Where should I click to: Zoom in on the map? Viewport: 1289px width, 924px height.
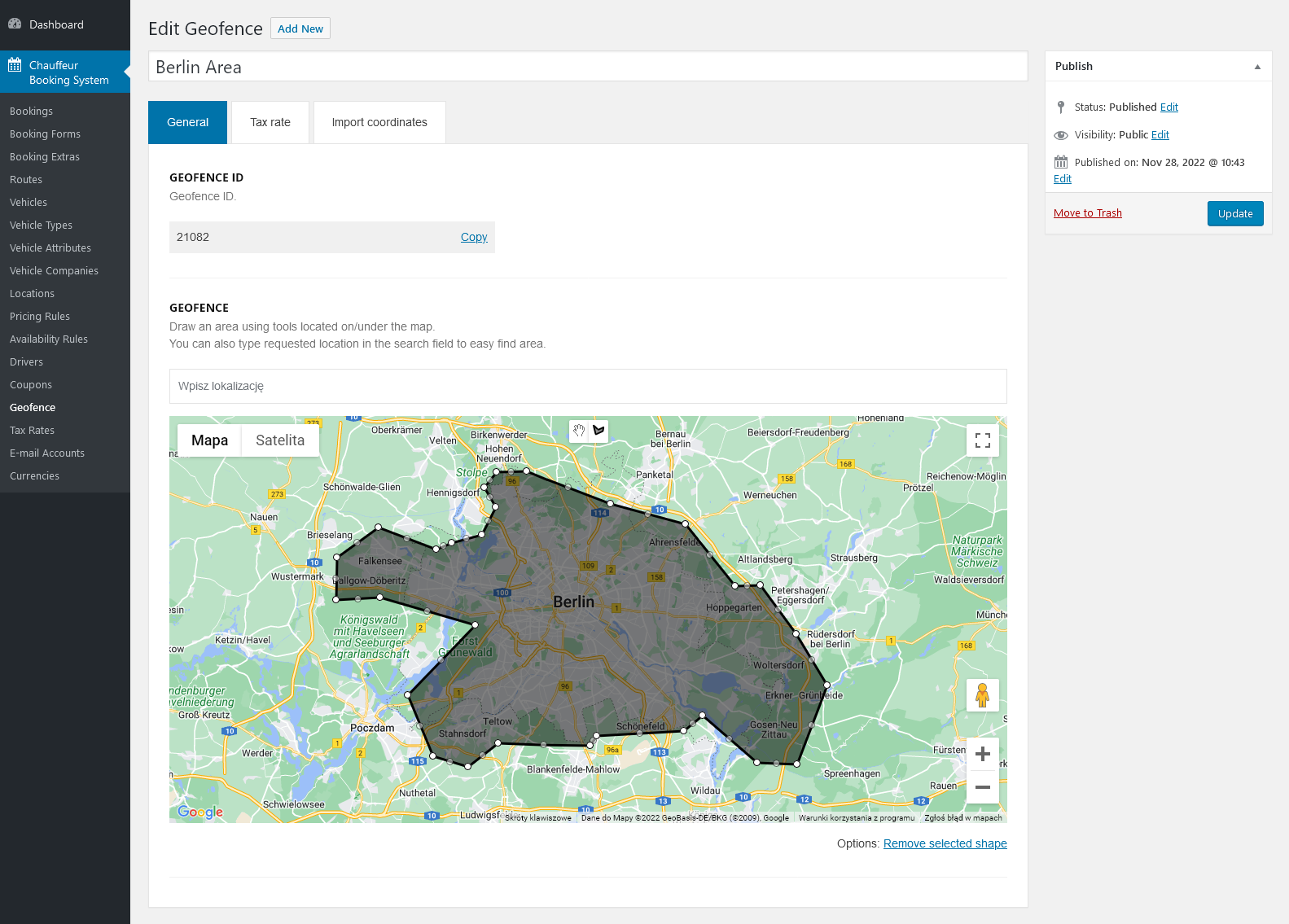pos(982,754)
